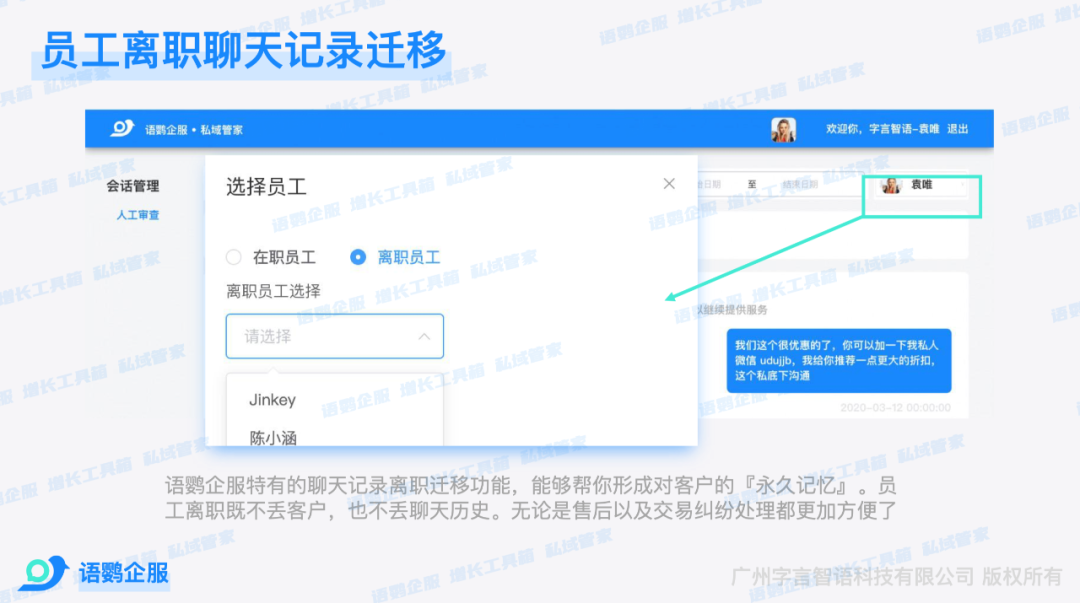Click the 袁唯 avatar in the employee selector

[x=890, y=185]
